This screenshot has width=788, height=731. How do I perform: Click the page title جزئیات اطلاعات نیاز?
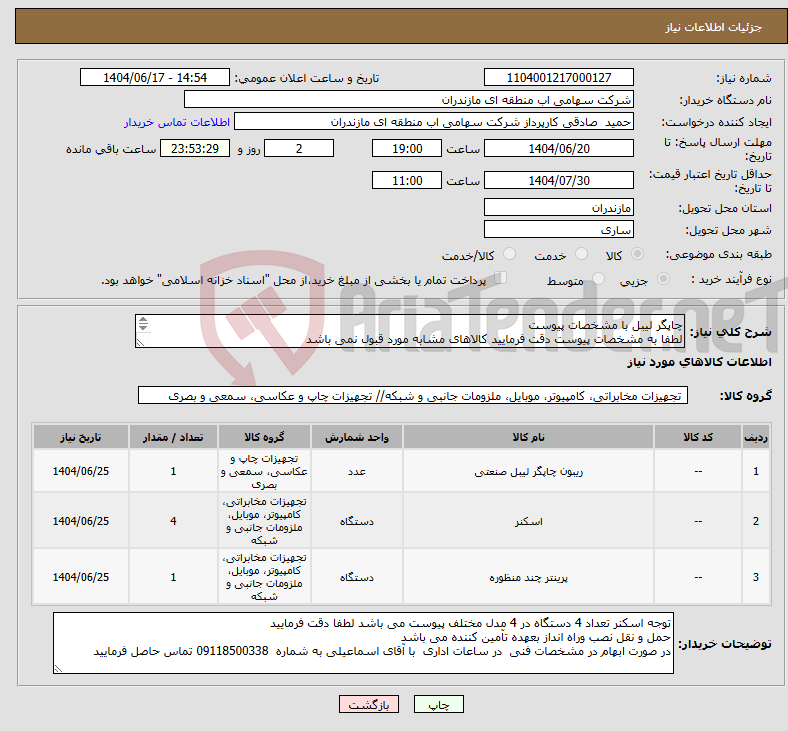[714, 27]
